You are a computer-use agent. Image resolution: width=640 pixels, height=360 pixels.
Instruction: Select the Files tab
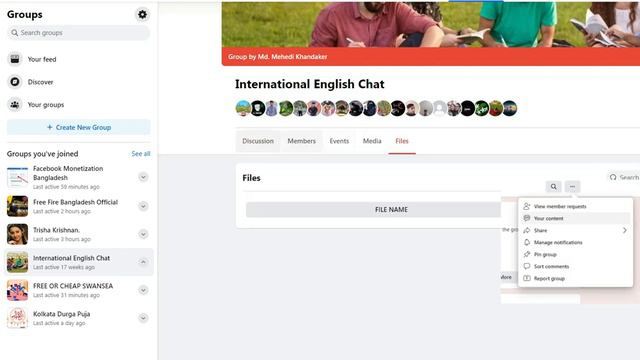(x=402, y=141)
